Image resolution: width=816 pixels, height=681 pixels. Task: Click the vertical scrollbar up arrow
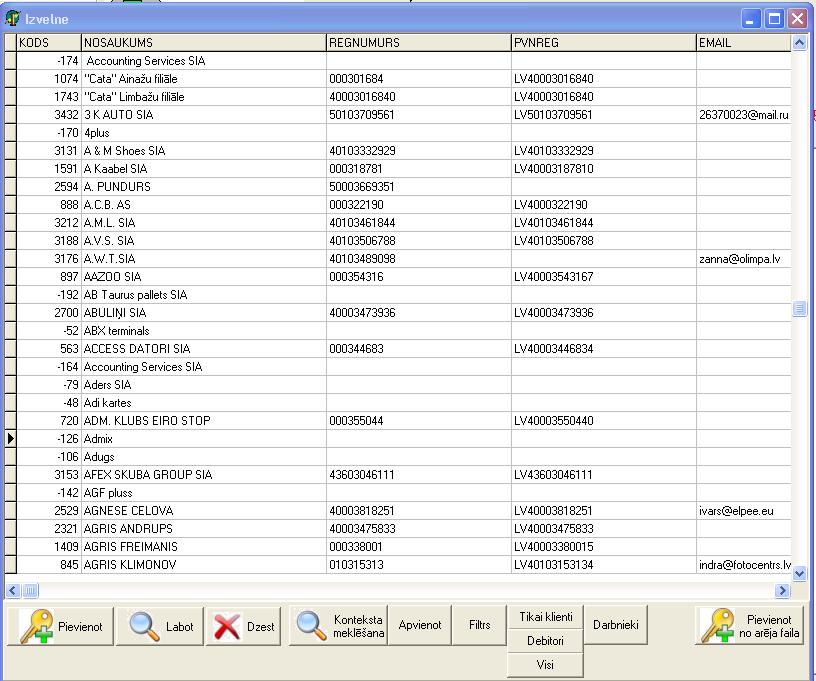[x=799, y=43]
